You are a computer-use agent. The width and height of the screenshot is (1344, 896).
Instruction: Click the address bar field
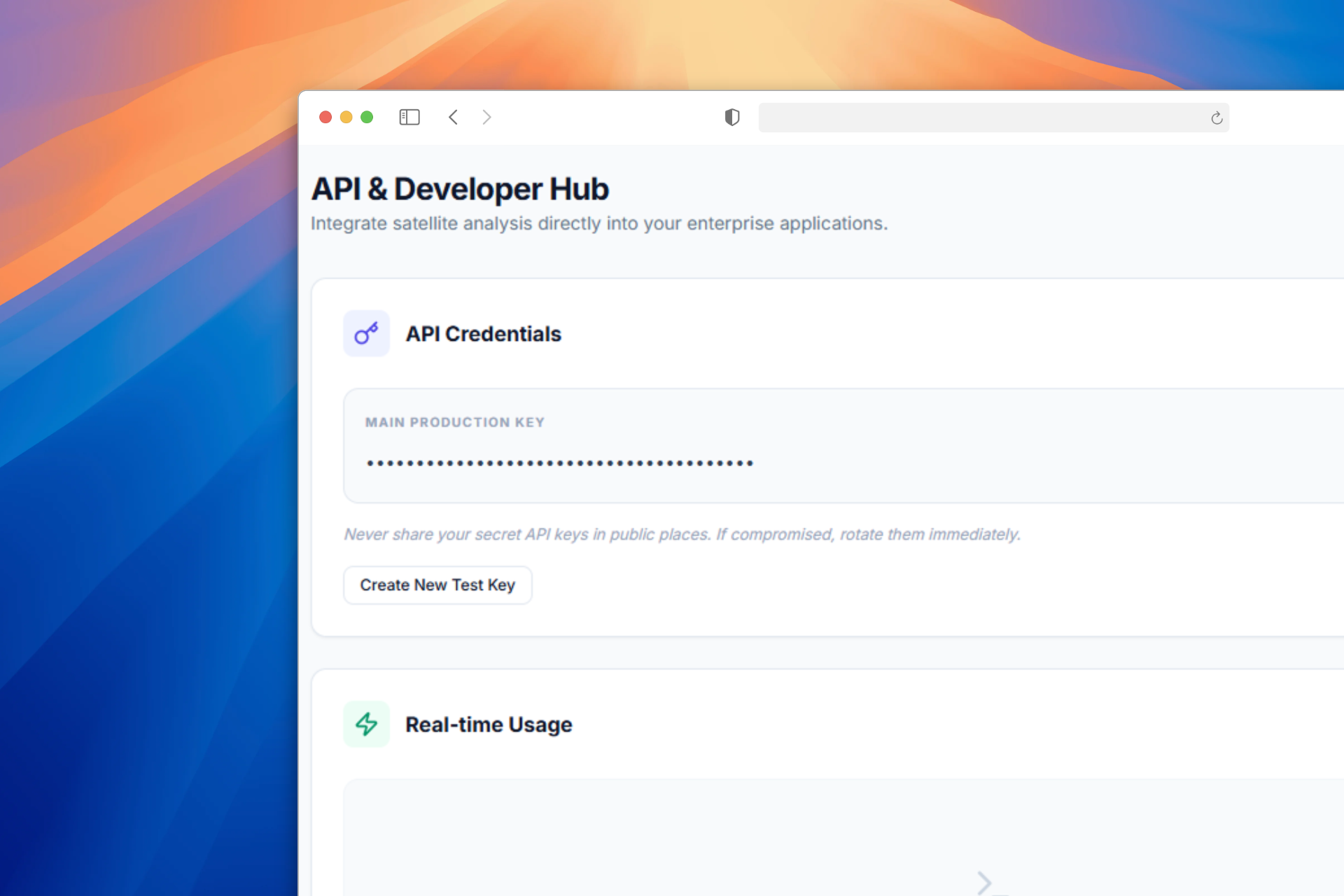993,118
